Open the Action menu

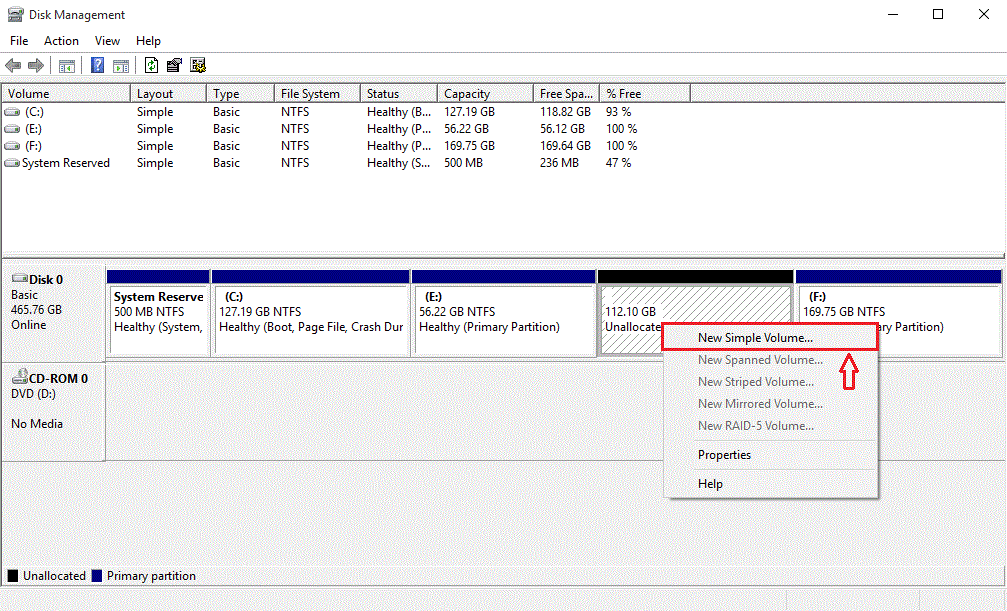coord(61,41)
